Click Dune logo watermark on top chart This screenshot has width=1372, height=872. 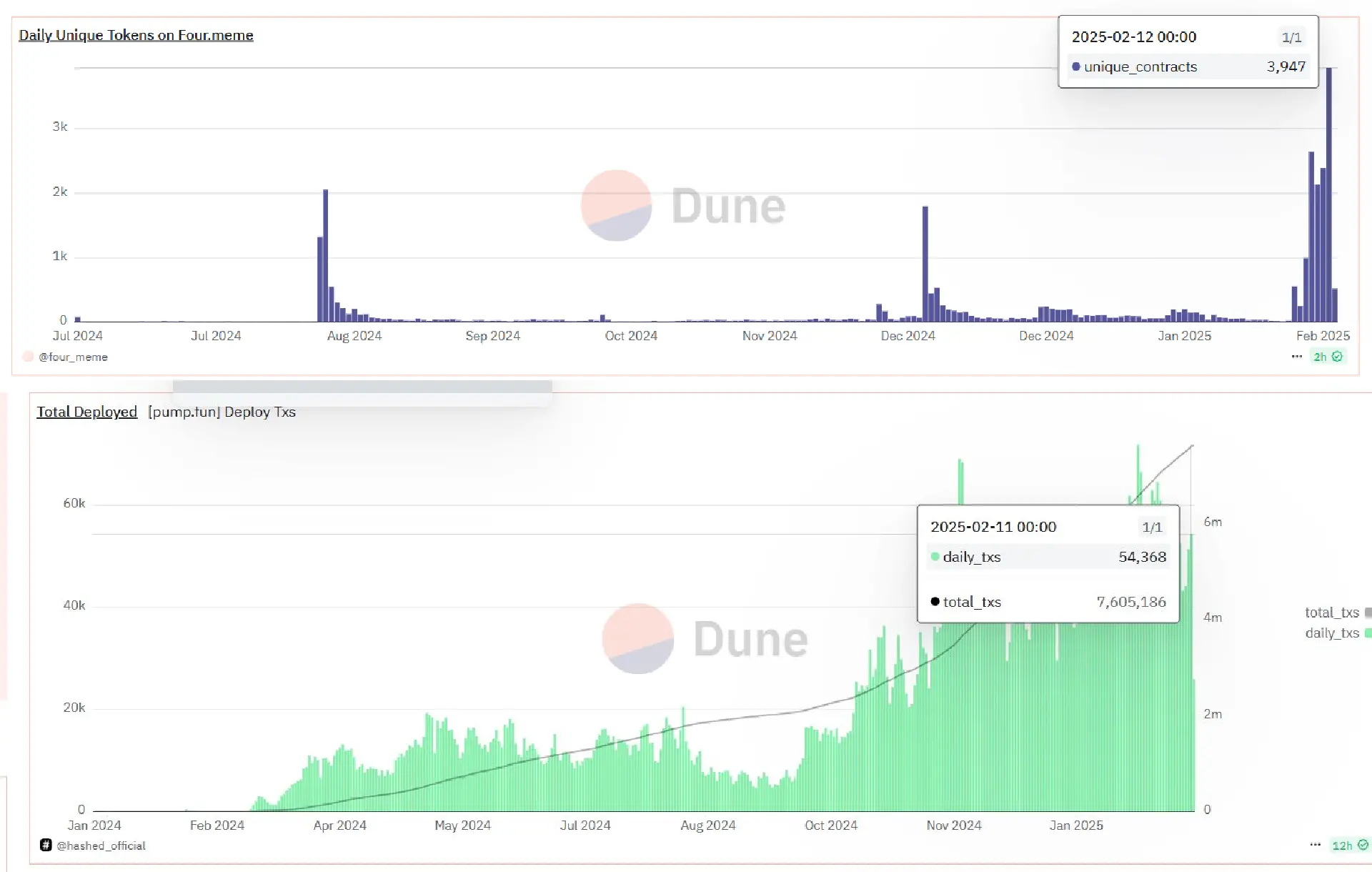pos(616,206)
